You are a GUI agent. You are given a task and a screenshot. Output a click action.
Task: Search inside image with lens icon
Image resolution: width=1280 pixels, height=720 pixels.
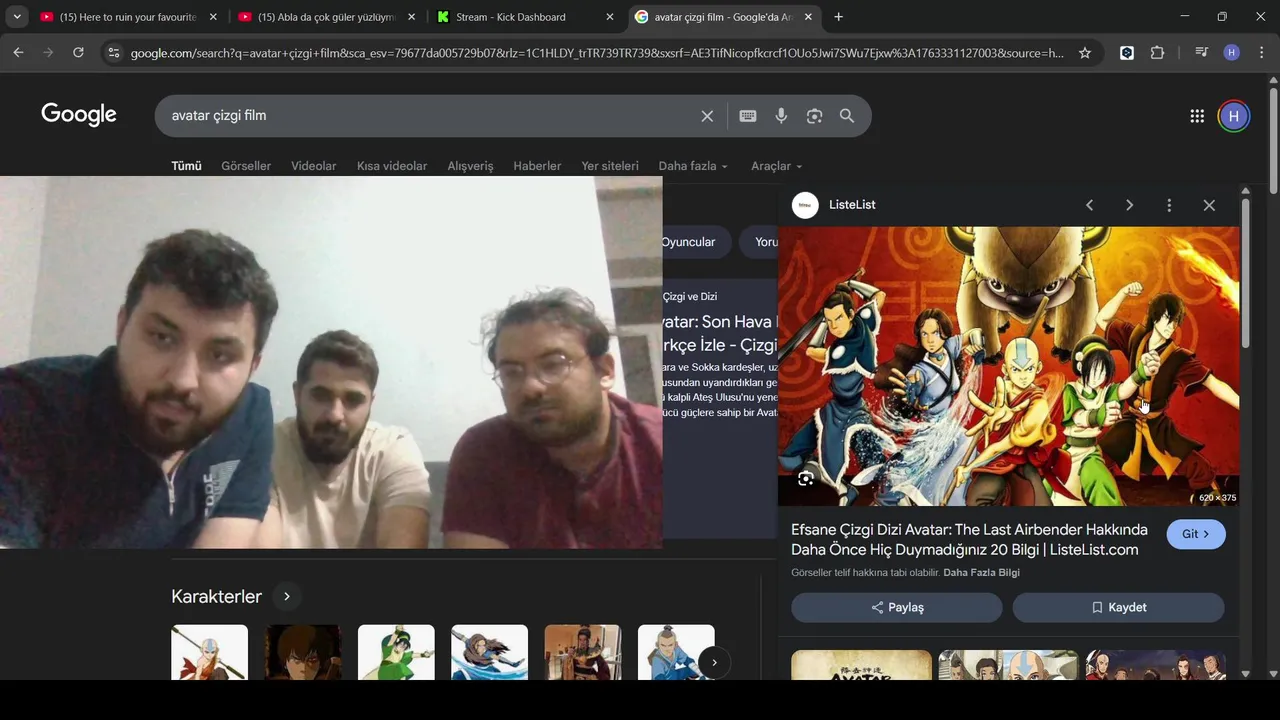click(806, 479)
